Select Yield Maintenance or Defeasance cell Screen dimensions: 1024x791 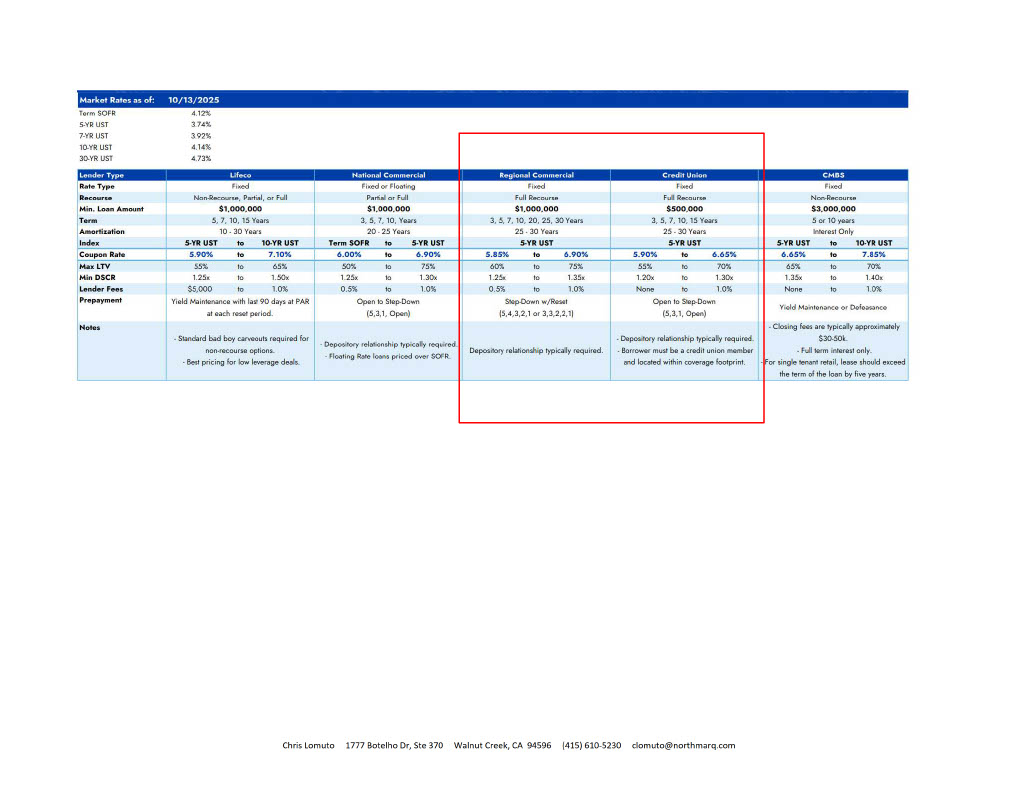833,307
